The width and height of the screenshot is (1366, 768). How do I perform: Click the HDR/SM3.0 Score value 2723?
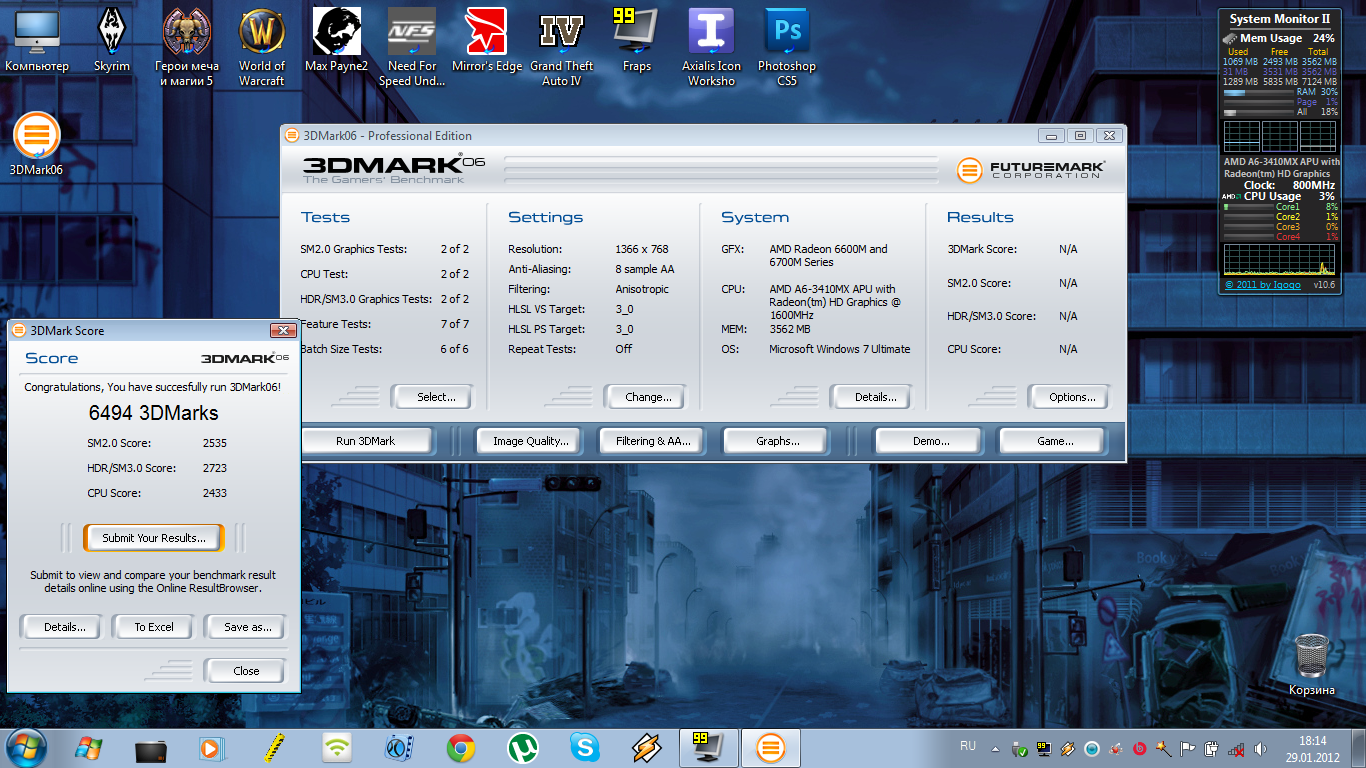[x=214, y=468]
